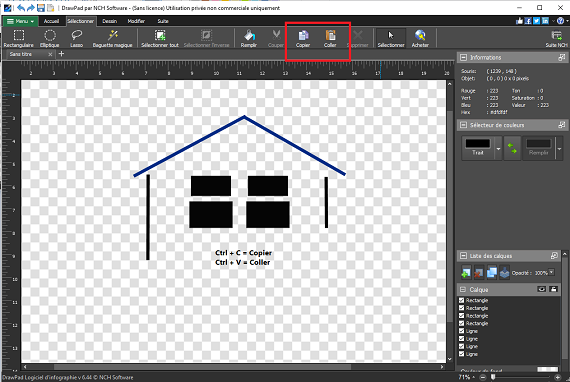This screenshot has height=382, width=570.
Task: Uncheck the topmost Rectangle layer checkbox
Action: (x=461, y=300)
